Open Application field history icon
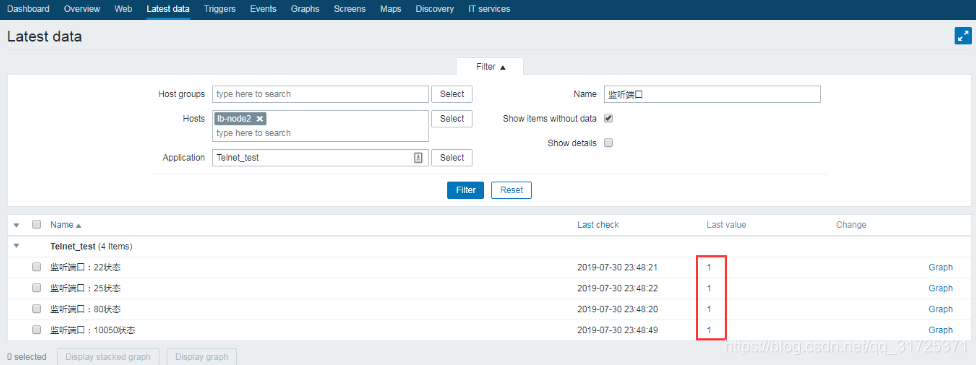The width and height of the screenshot is (976, 365). (418, 158)
